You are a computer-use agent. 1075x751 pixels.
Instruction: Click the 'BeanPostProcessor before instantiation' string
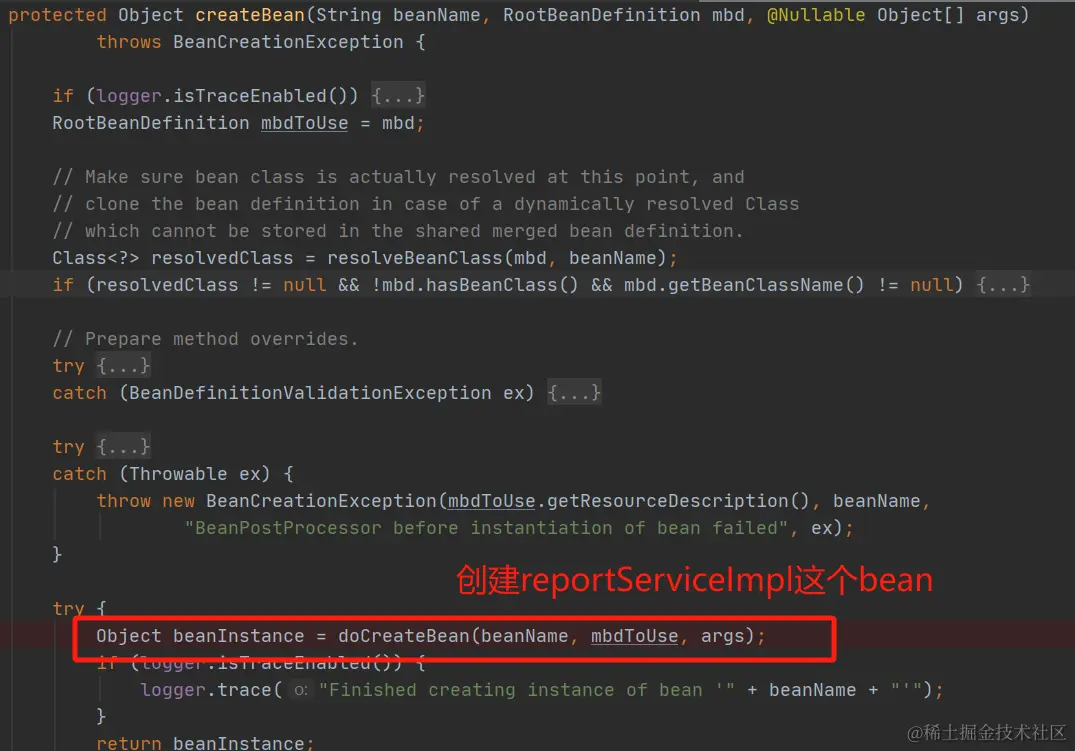click(486, 528)
